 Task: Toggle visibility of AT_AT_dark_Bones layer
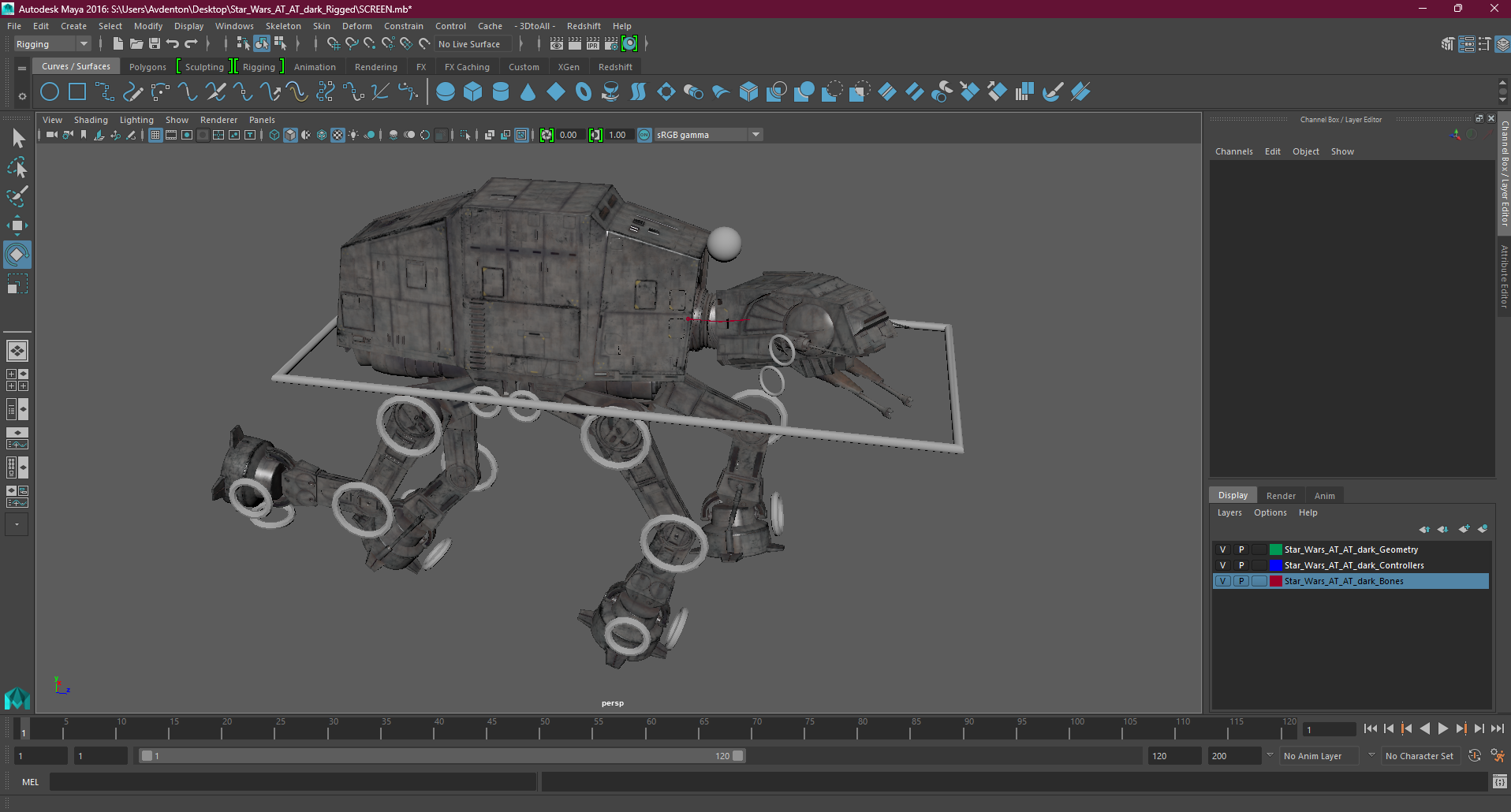[x=1223, y=581]
